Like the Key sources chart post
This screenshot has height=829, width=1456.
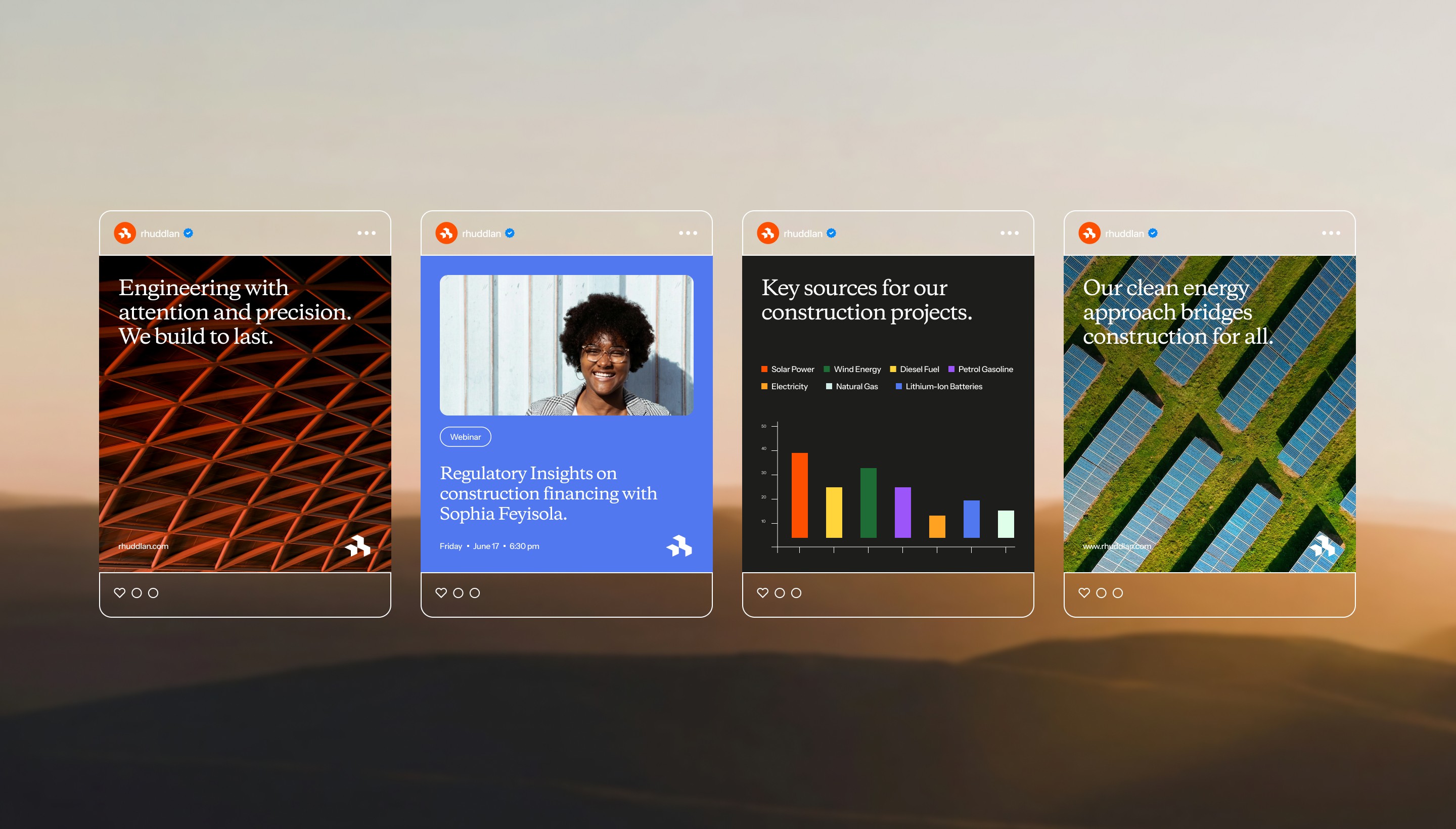[x=762, y=593]
